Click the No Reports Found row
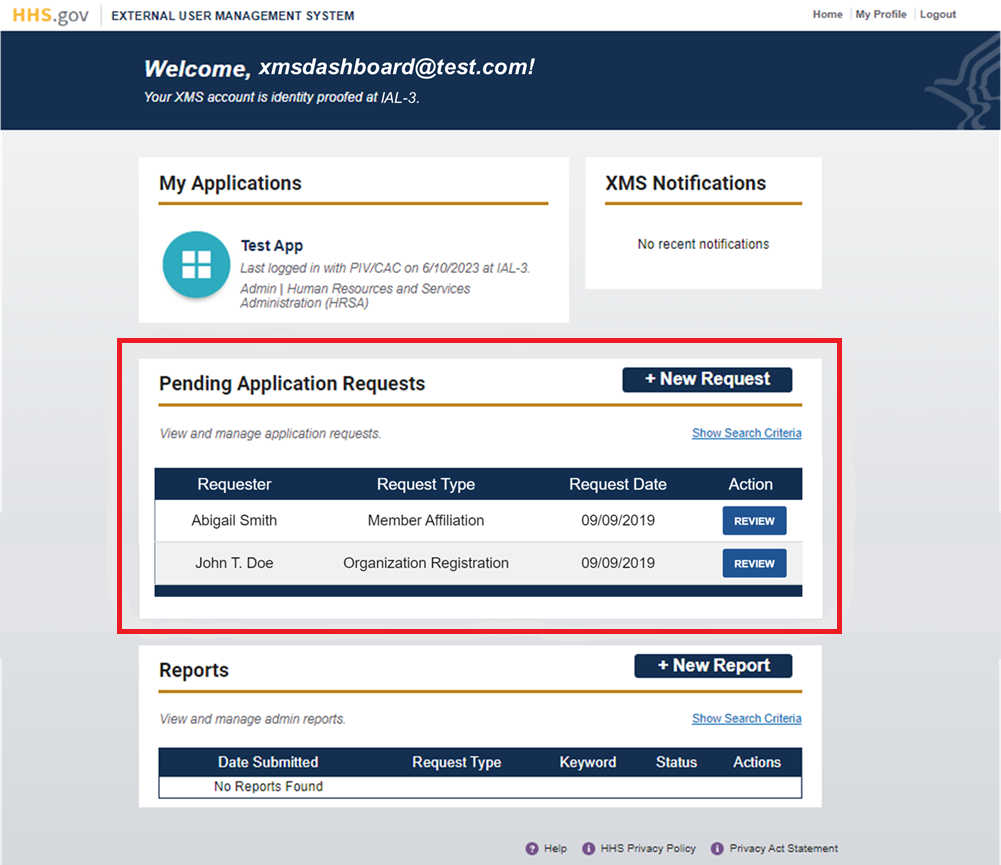This screenshot has width=1001, height=865. (x=480, y=787)
